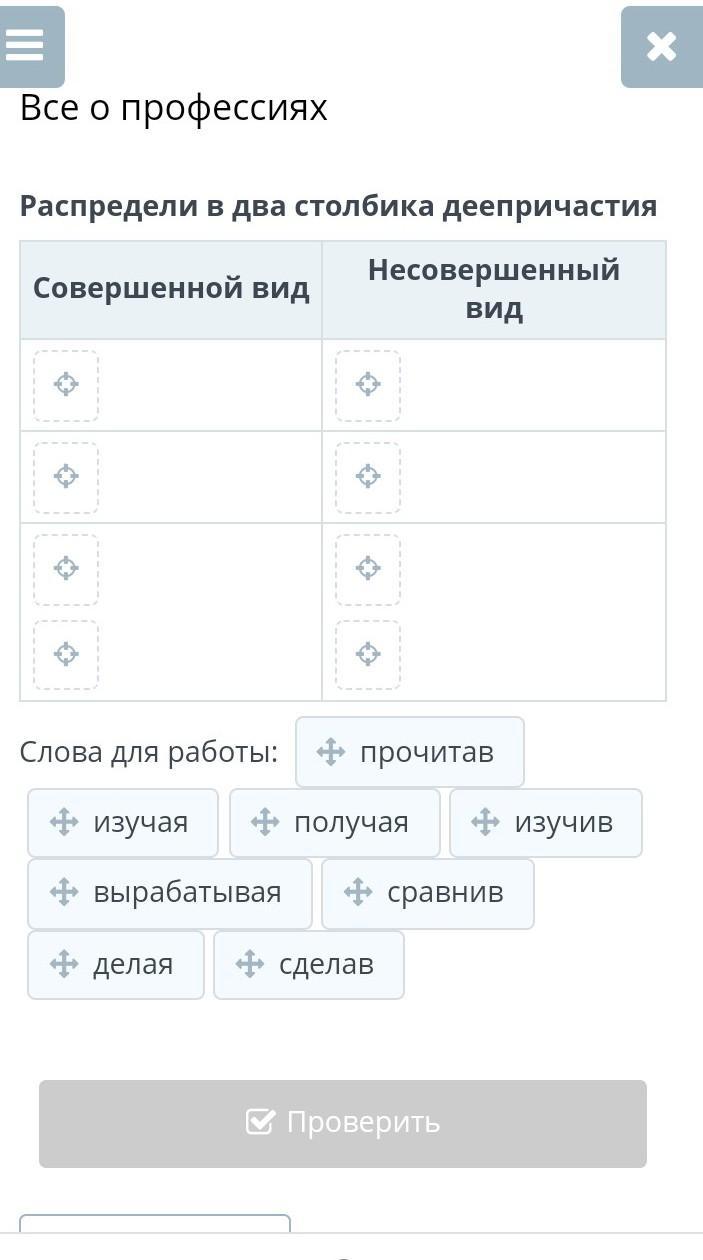The image size is (703, 1260).
Task: Select the word chip изучая
Action: click(123, 823)
